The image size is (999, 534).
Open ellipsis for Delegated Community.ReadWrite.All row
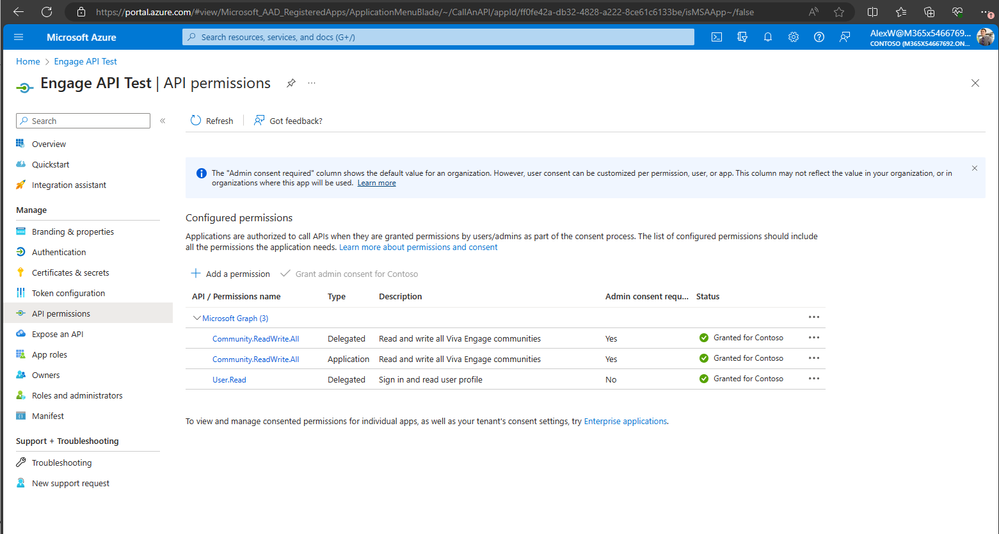(814, 338)
